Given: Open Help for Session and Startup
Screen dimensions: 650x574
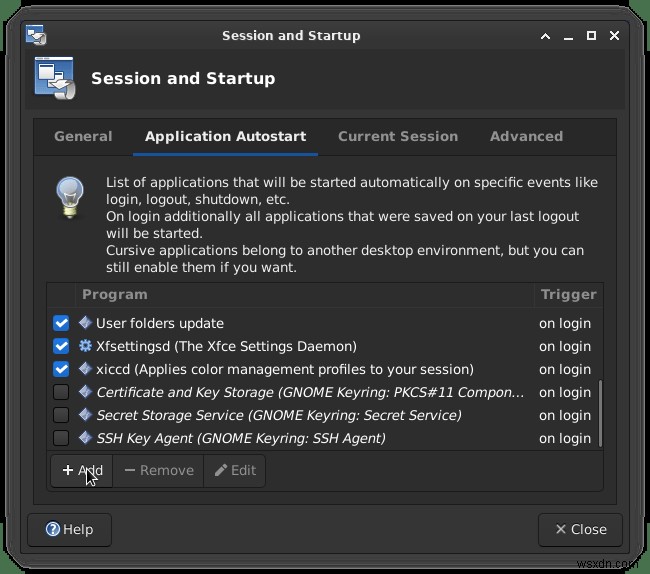Looking at the screenshot, I should (70, 529).
